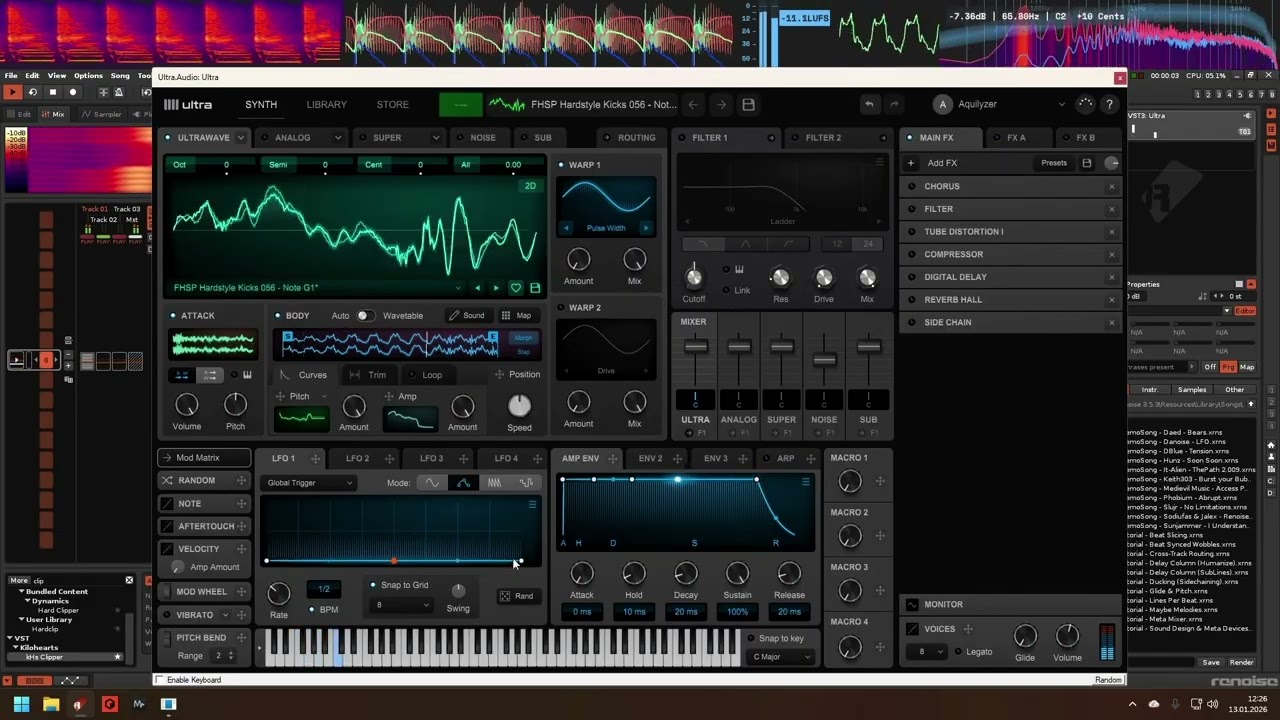The image size is (1280, 720).
Task: Adjust the Ultra mixer fader
Action: click(695, 347)
